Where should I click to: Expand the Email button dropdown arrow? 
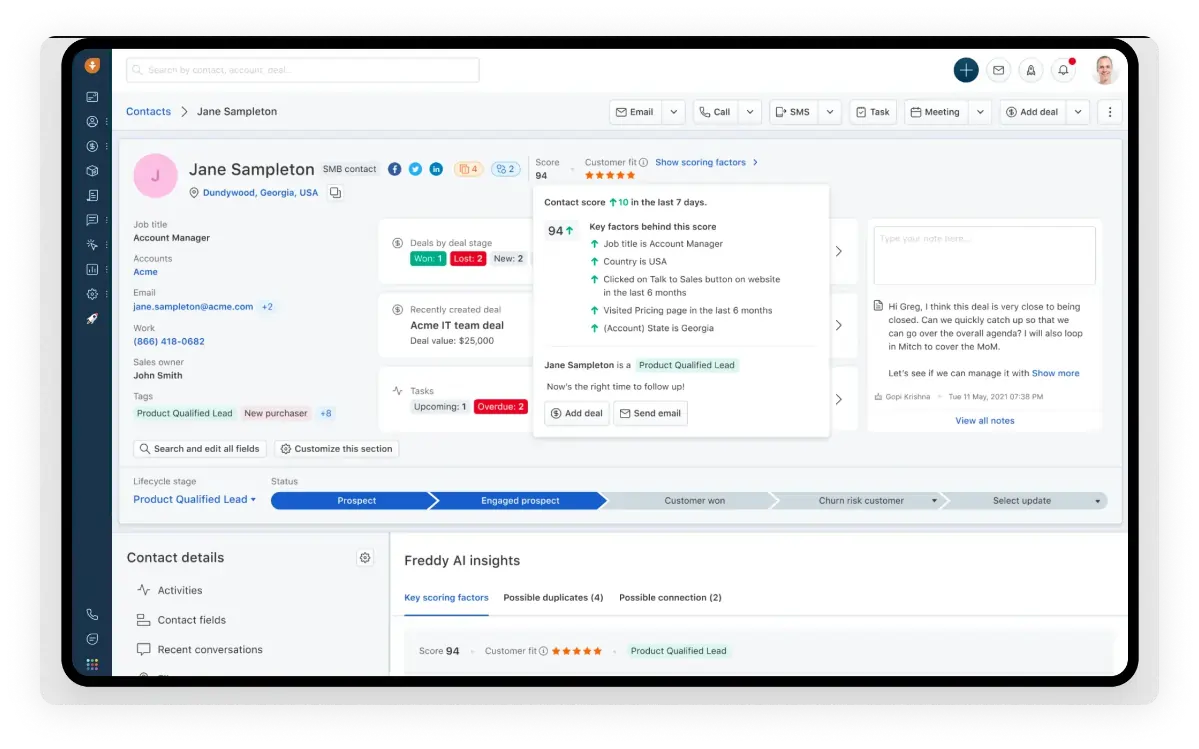point(673,112)
